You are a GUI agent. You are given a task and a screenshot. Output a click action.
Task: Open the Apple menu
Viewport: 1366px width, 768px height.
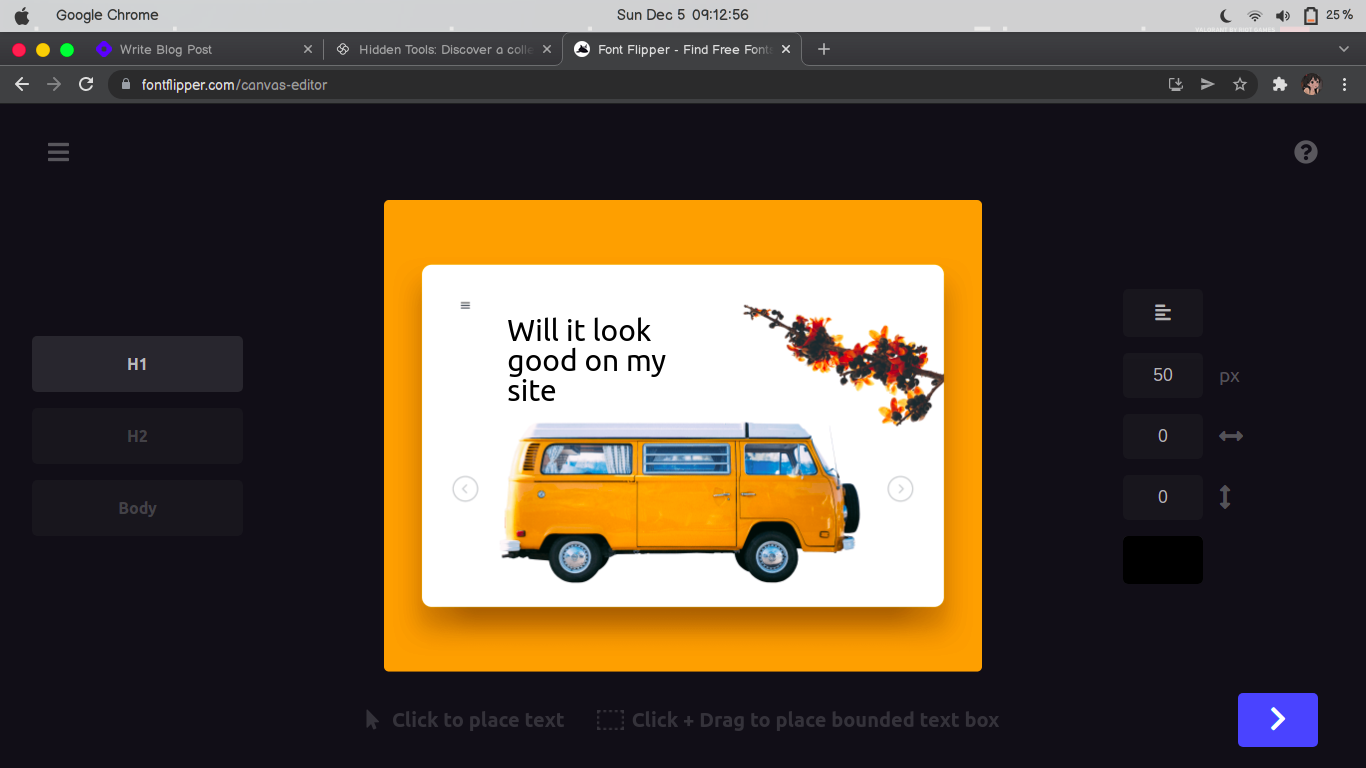tap(22, 15)
